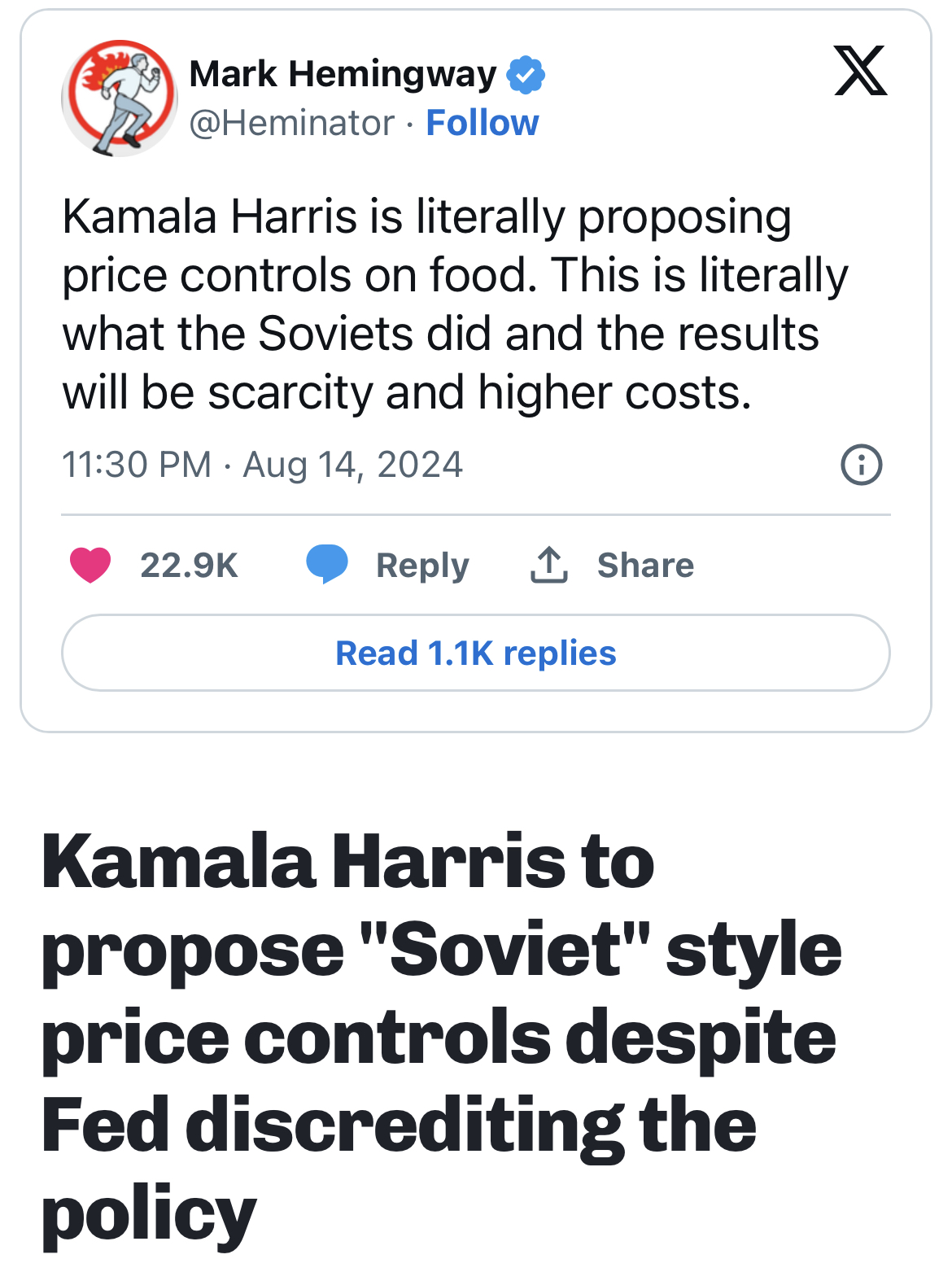Click the word "policy" ending the headline
The width and height of the screenshot is (952, 1272).
[x=149, y=1214]
